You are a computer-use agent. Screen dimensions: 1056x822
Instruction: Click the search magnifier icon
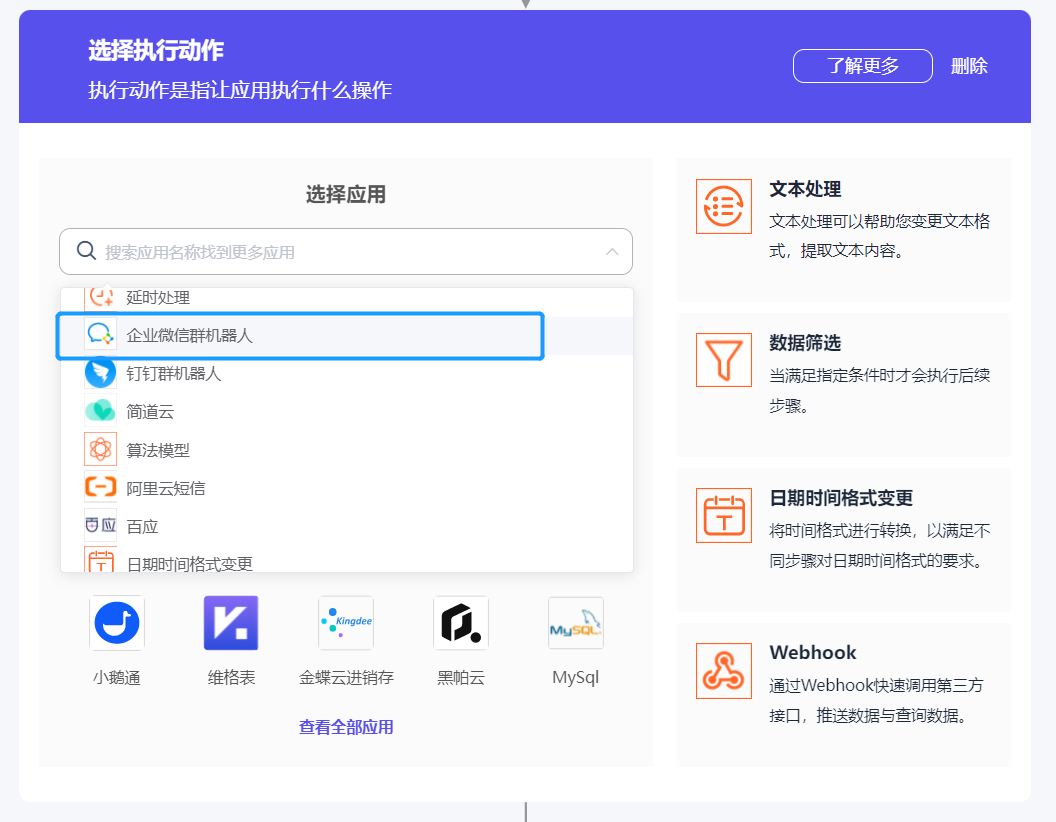coord(86,250)
